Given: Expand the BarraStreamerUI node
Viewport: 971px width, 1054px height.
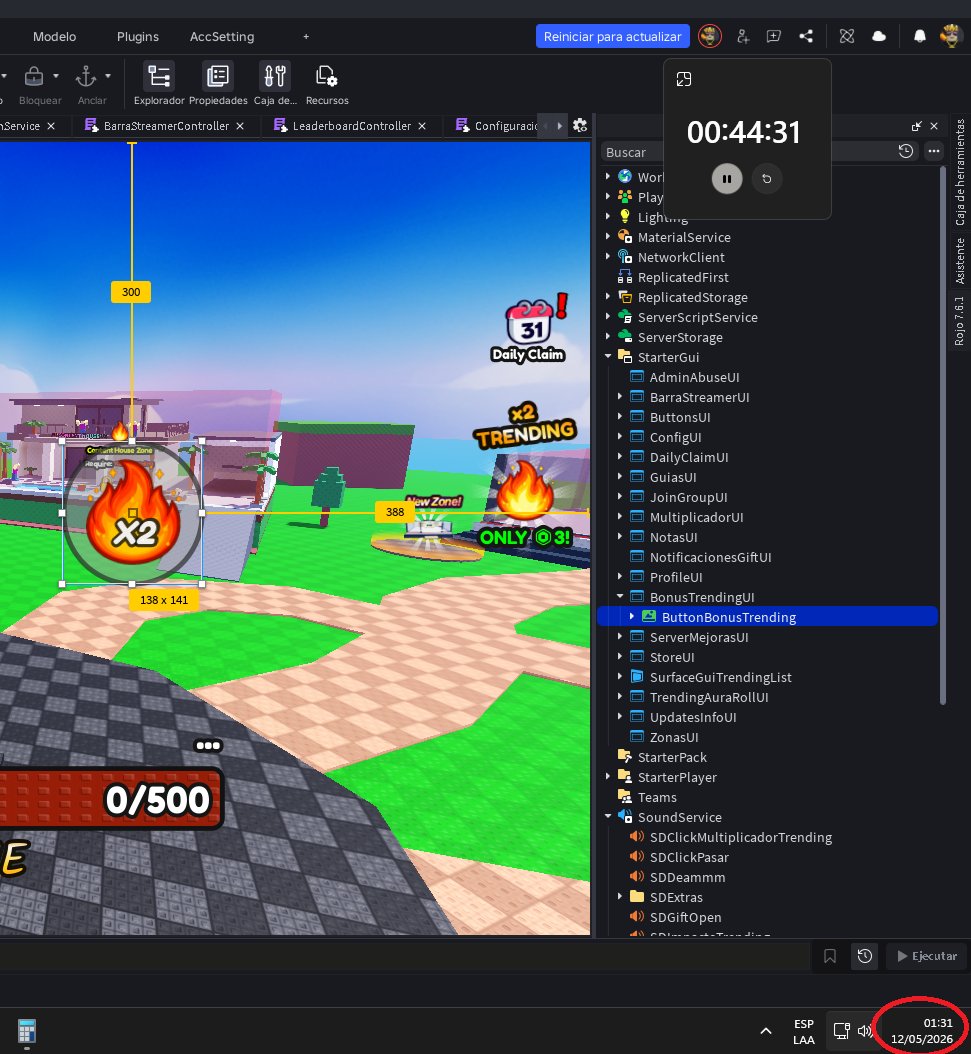Looking at the screenshot, I should (620, 397).
